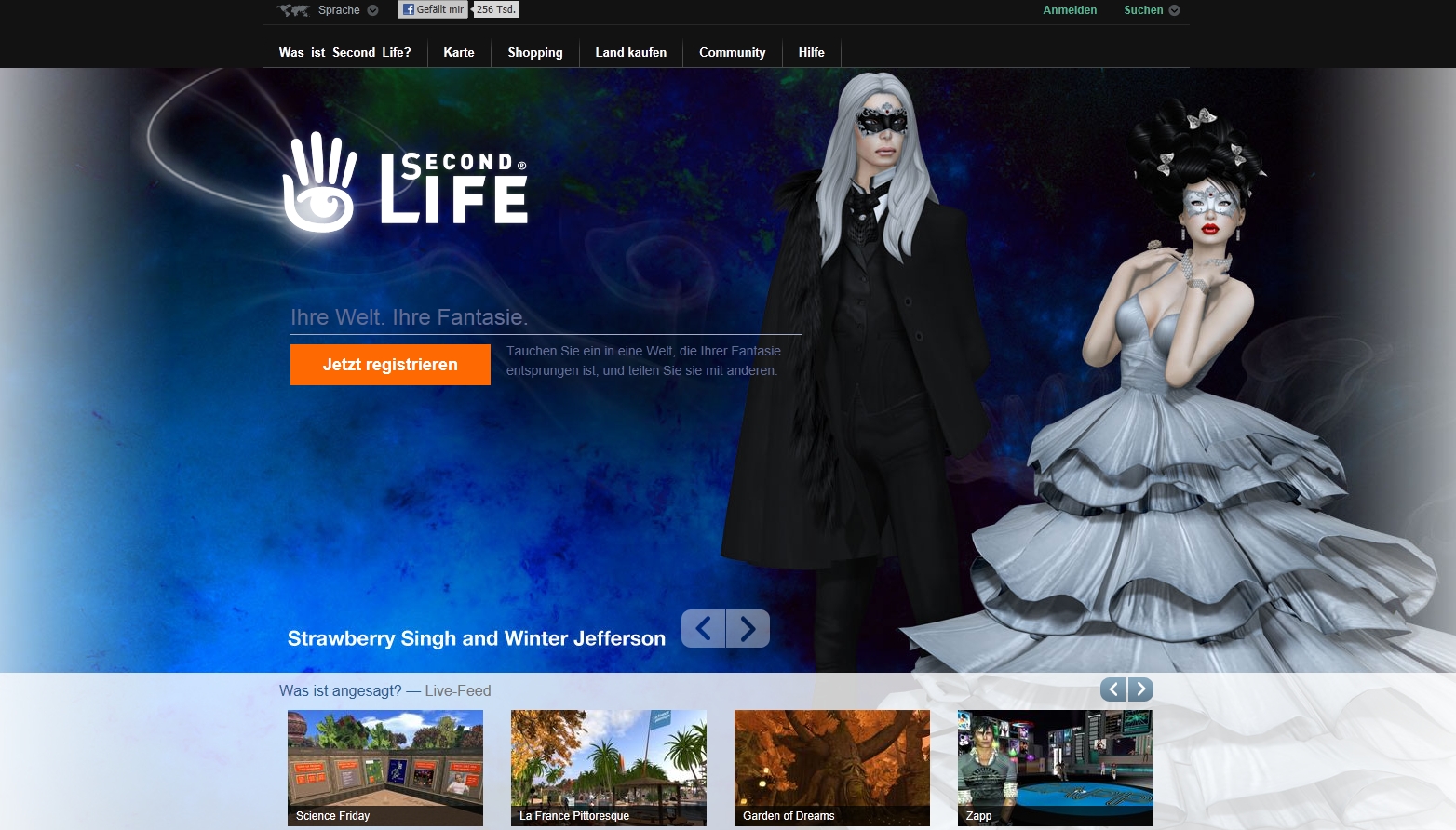This screenshot has height=830, width=1456.
Task: Open the Sprache dropdown
Action: (x=341, y=9)
